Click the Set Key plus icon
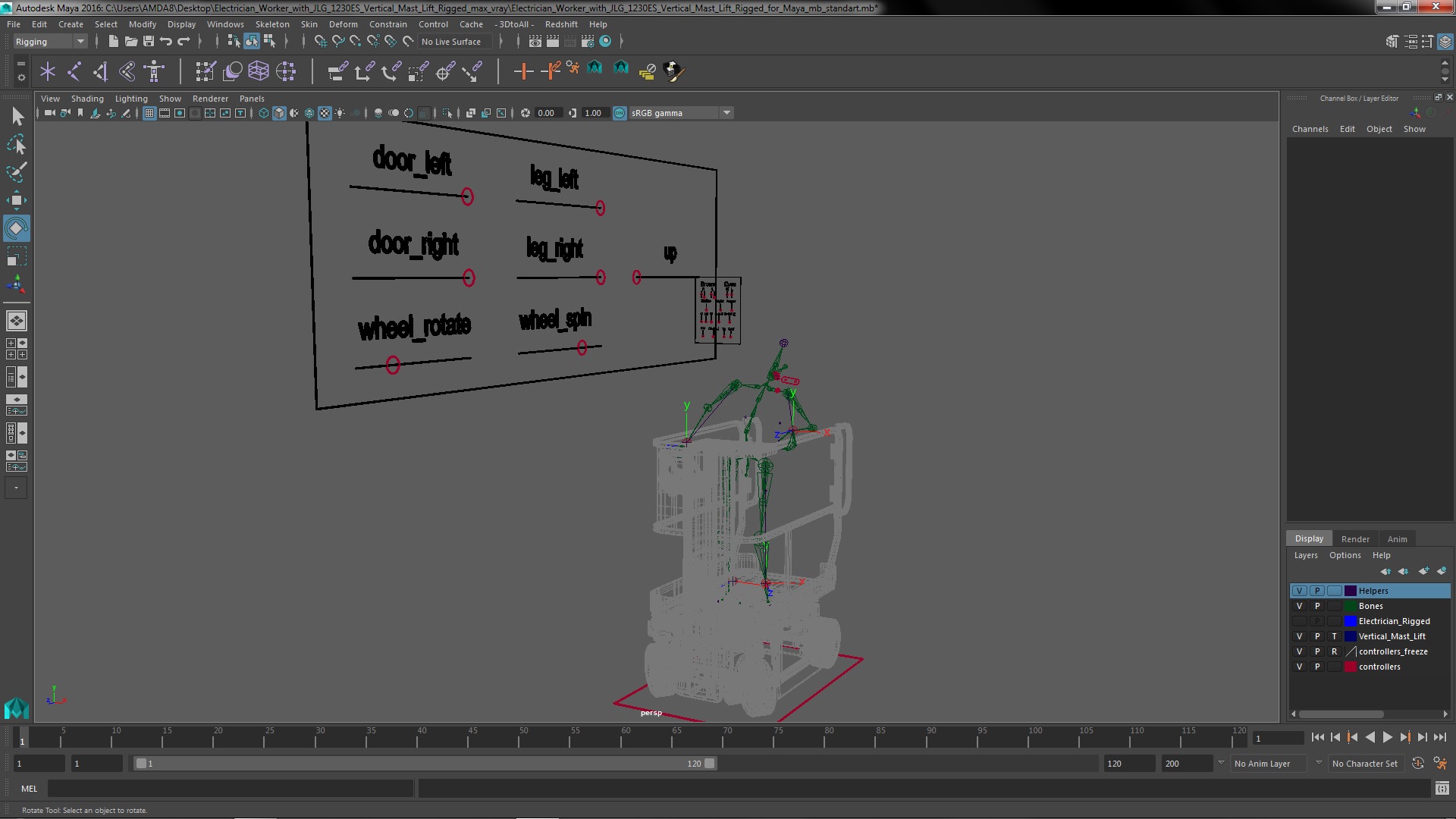This screenshot has height=819, width=1456. click(522, 71)
